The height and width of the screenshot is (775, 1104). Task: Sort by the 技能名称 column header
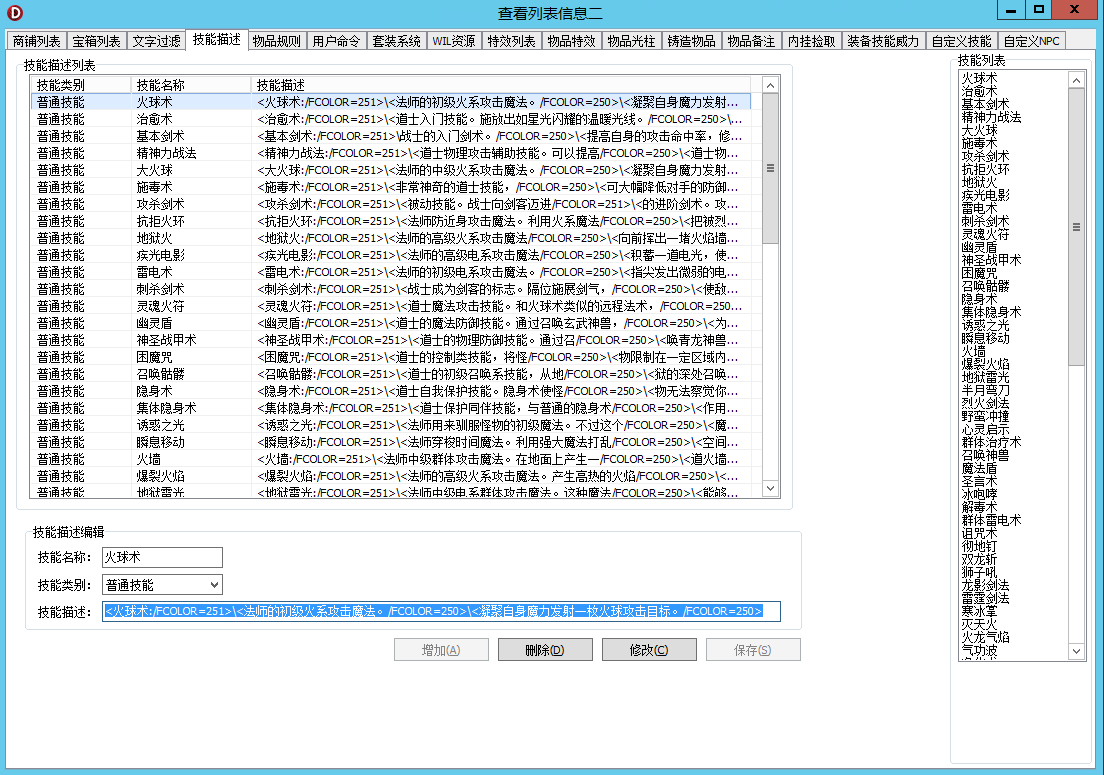click(190, 85)
